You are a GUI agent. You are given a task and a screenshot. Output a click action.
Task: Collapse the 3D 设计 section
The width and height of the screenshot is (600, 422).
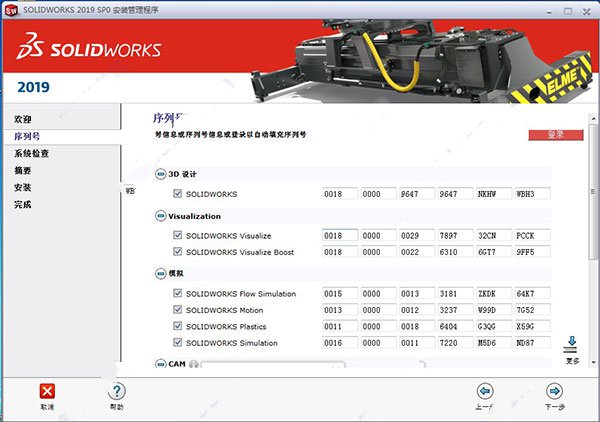[160, 174]
